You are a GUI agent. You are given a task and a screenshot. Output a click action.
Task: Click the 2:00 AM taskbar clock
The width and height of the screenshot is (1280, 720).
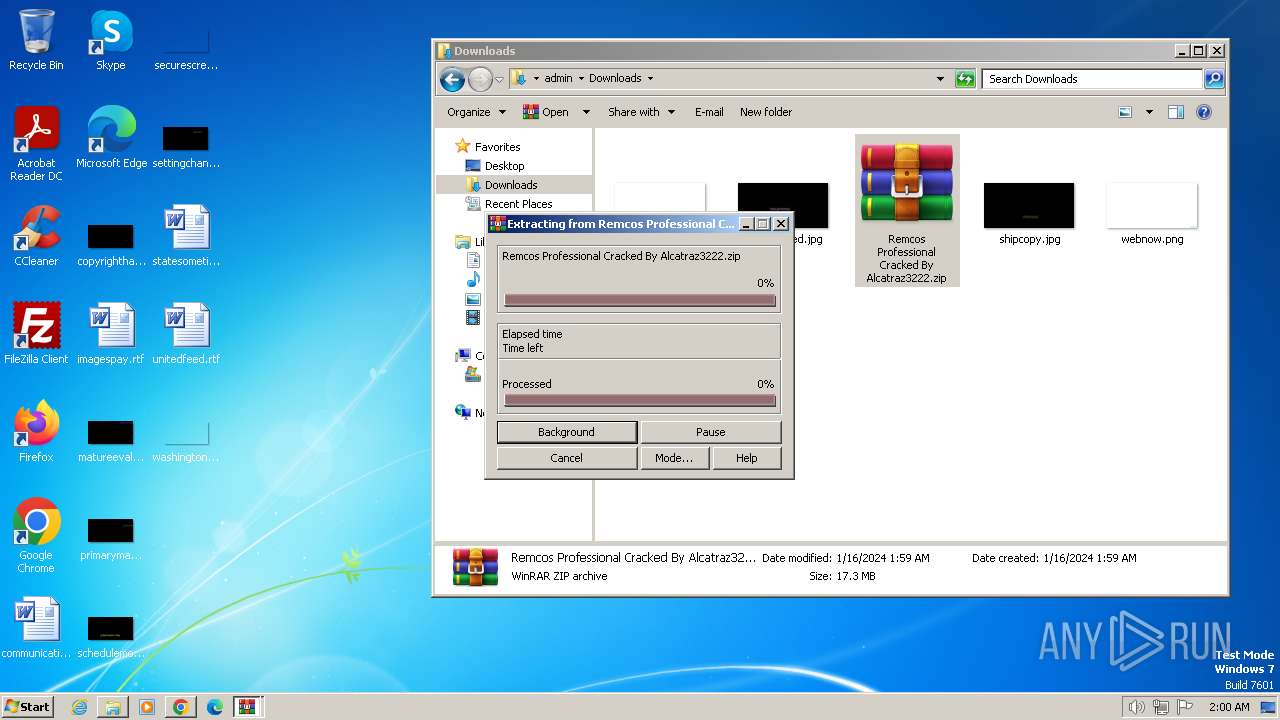[1229, 707]
